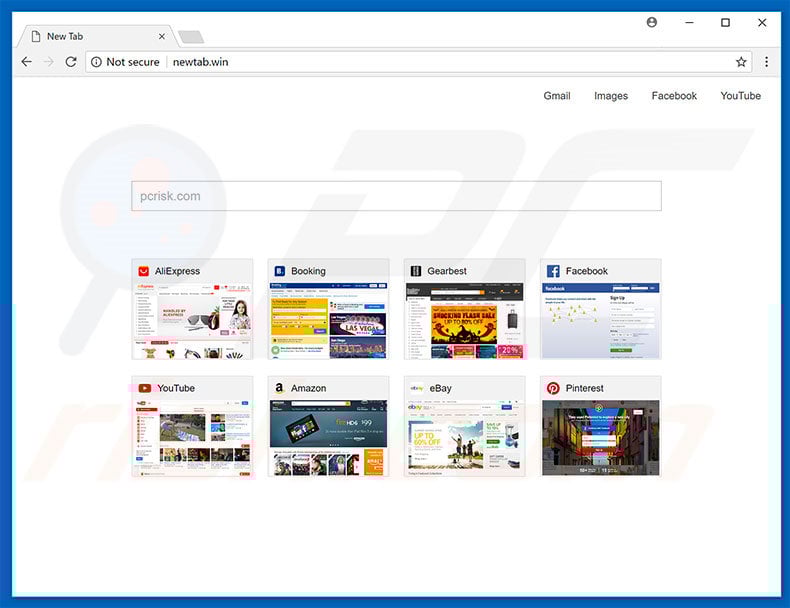This screenshot has width=790, height=608.
Task: Click the Booking logo icon
Action: [x=280, y=271]
